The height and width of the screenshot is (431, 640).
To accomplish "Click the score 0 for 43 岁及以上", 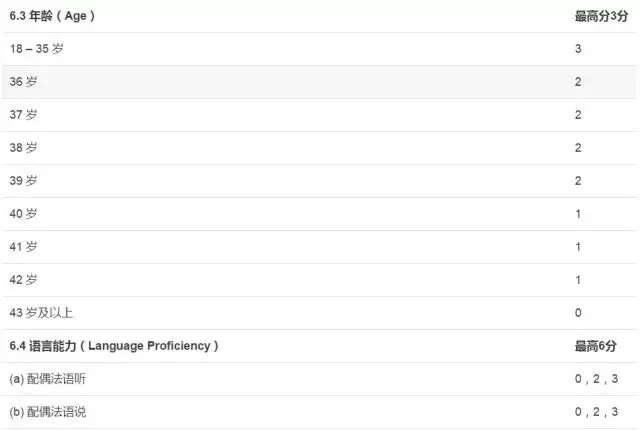I will 578,313.
